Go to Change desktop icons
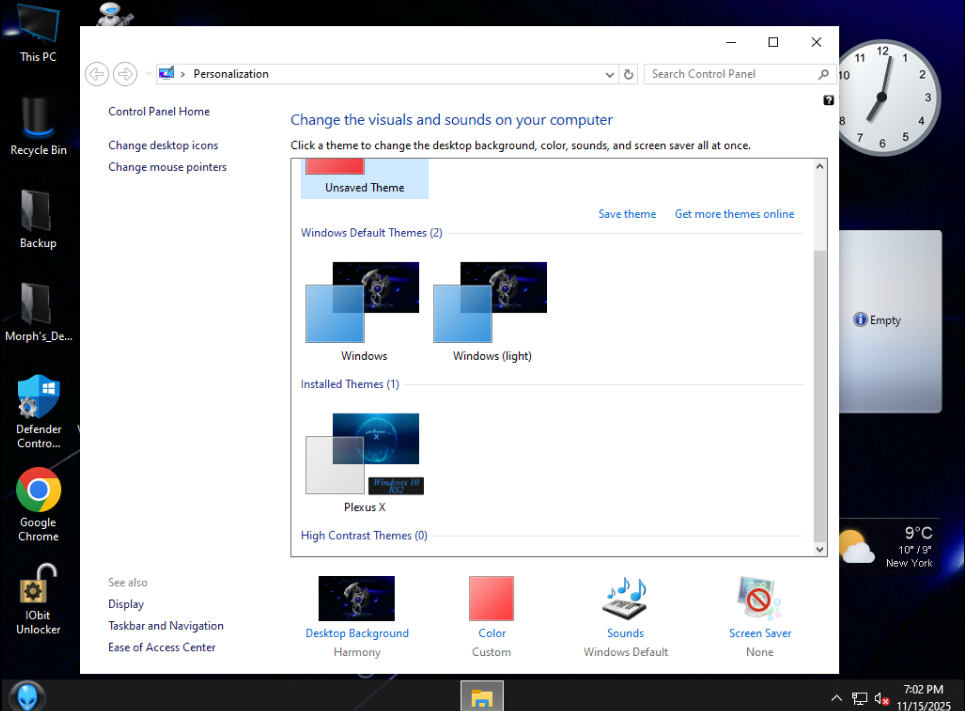965x711 pixels. click(163, 146)
